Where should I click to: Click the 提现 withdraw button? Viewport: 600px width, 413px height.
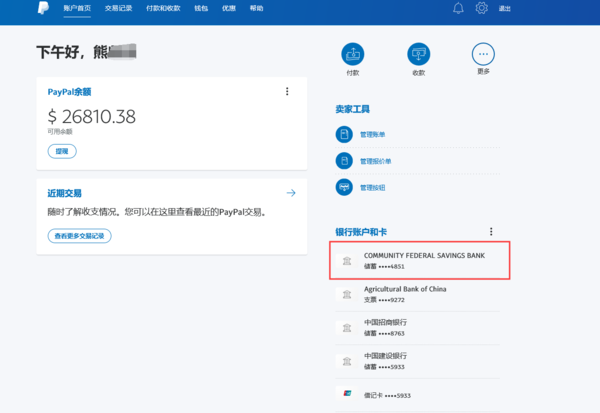coord(62,151)
